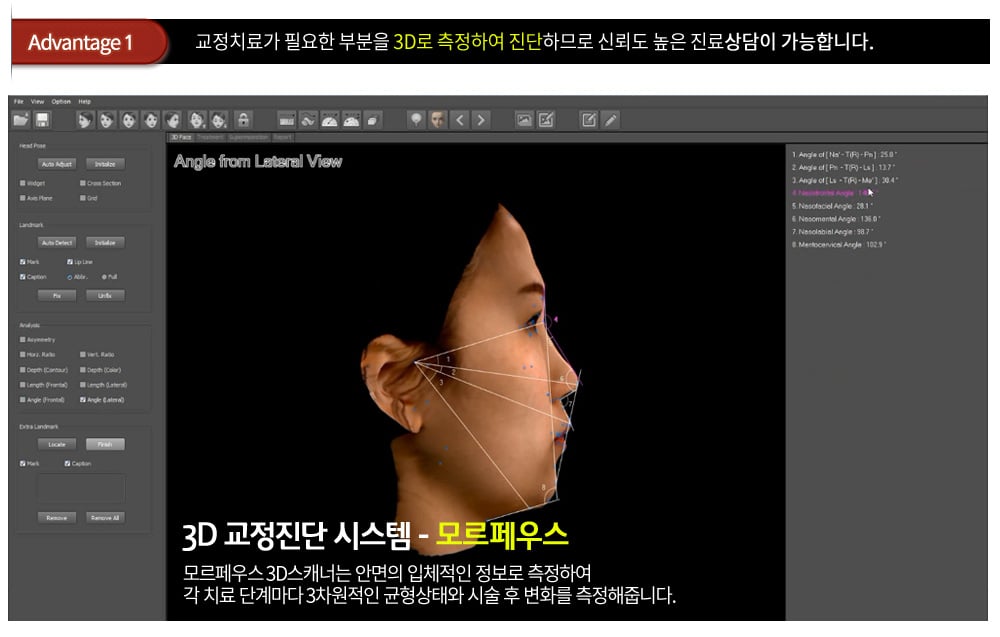
Task: Click the Locate button
Action: click(57, 444)
